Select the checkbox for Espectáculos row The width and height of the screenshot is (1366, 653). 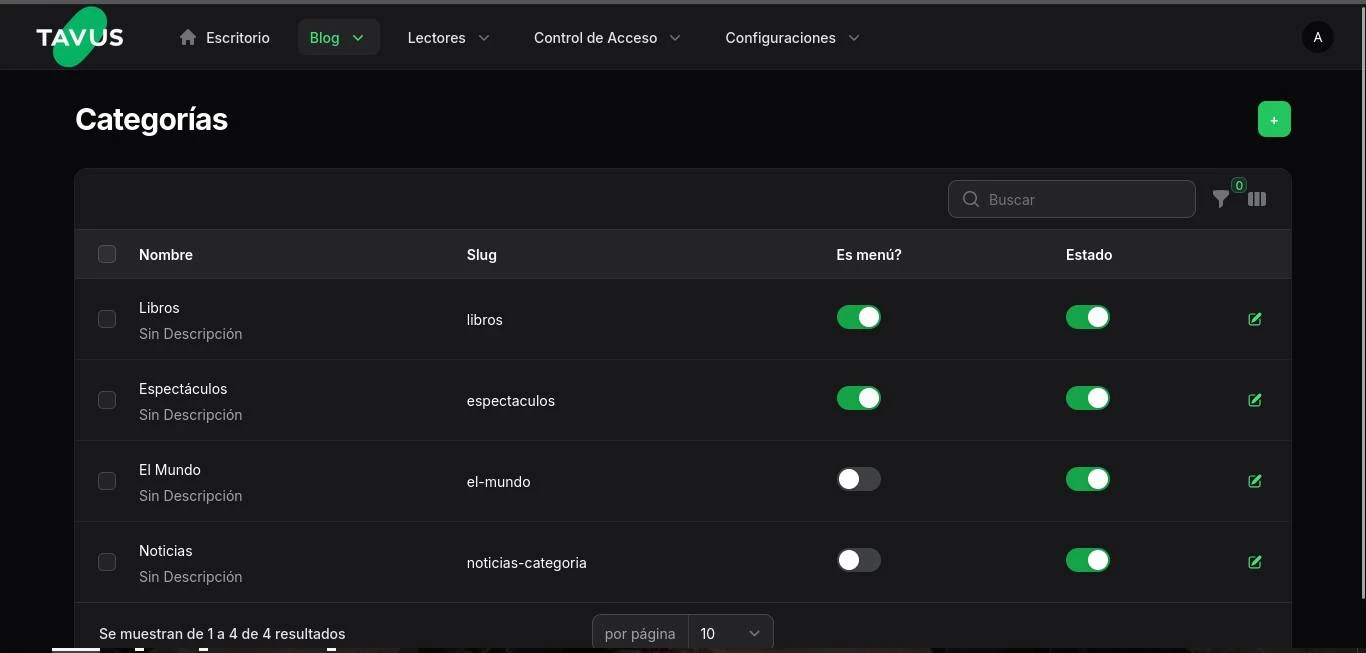(x=107, y=400)
